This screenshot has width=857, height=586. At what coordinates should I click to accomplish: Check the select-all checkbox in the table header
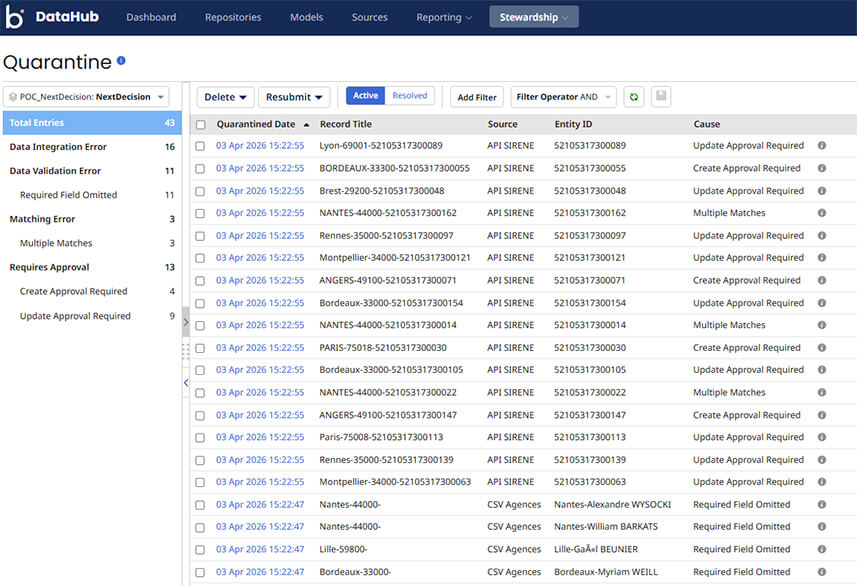click(199, 124)
